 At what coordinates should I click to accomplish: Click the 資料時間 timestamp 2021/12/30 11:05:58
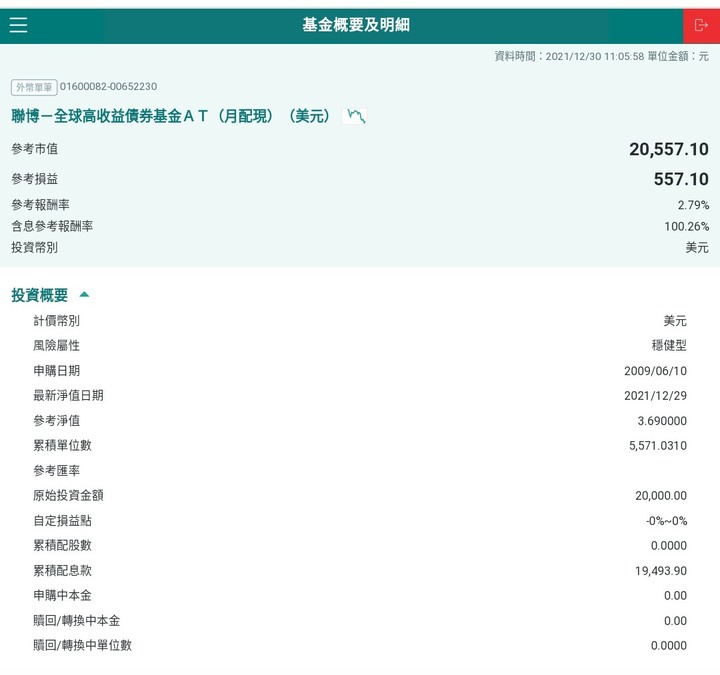595,56
